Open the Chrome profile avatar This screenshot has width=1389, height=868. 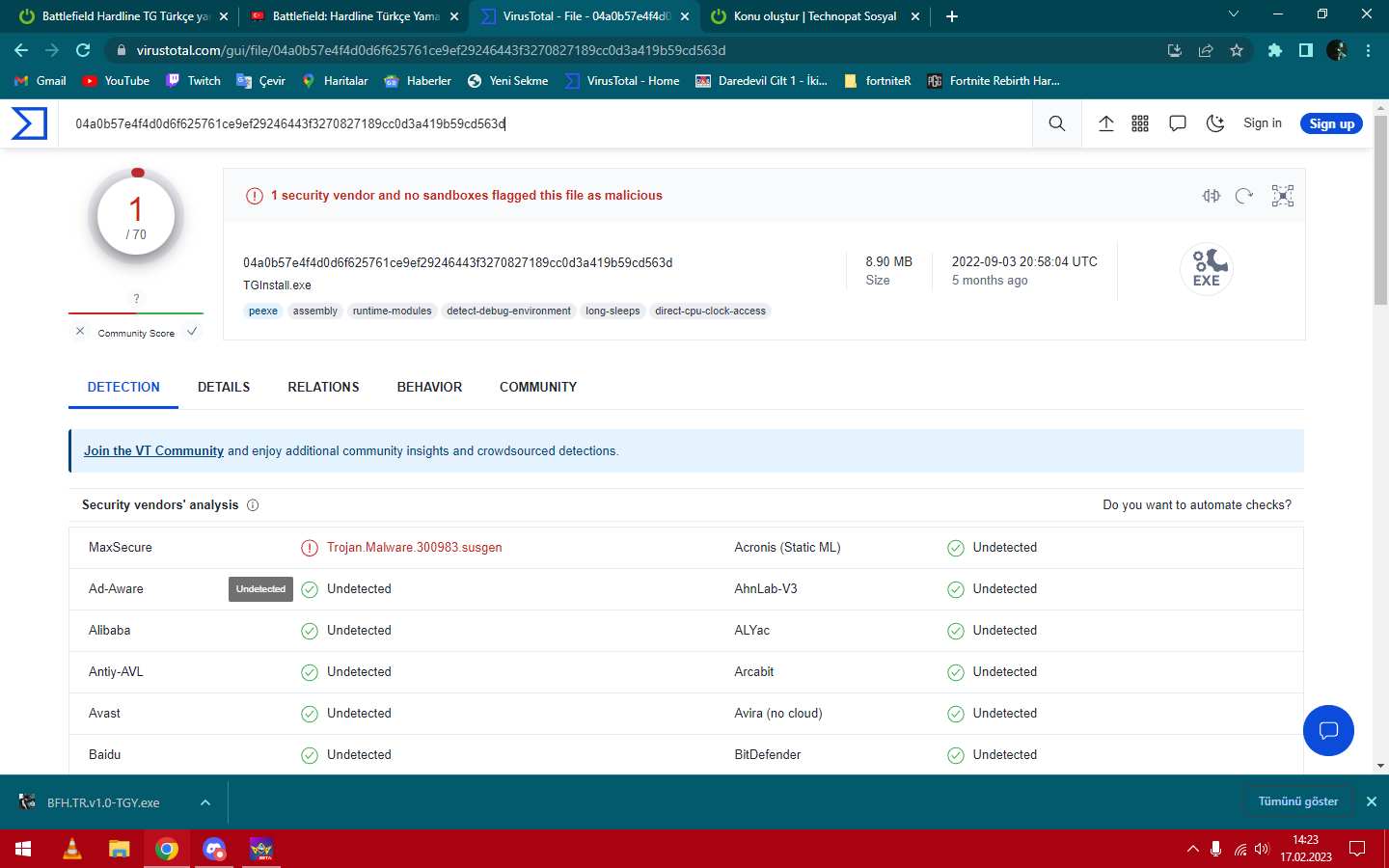point(1337,50)
